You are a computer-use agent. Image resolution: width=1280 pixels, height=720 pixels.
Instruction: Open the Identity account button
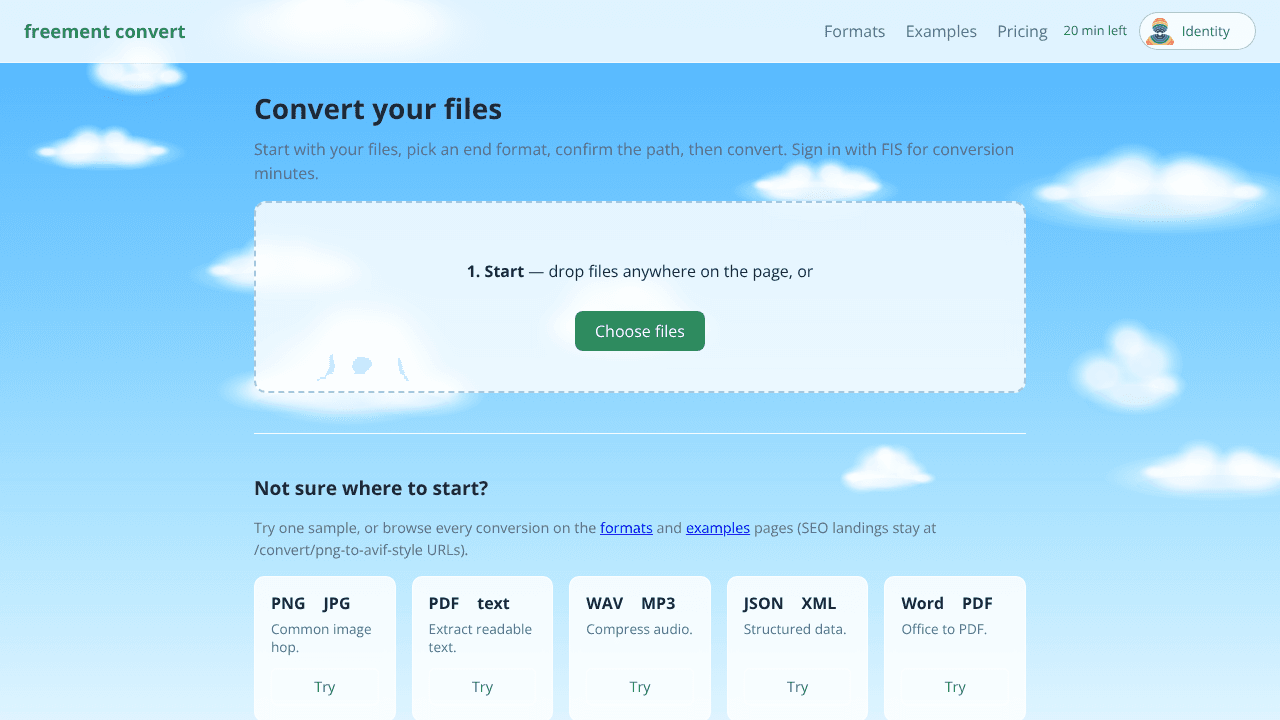pos(1197,31)
